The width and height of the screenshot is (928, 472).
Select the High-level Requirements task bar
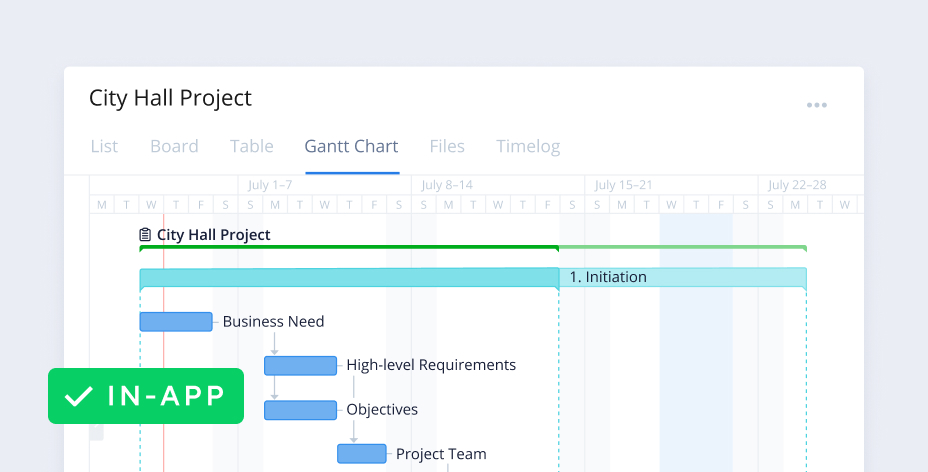(300, 366)
